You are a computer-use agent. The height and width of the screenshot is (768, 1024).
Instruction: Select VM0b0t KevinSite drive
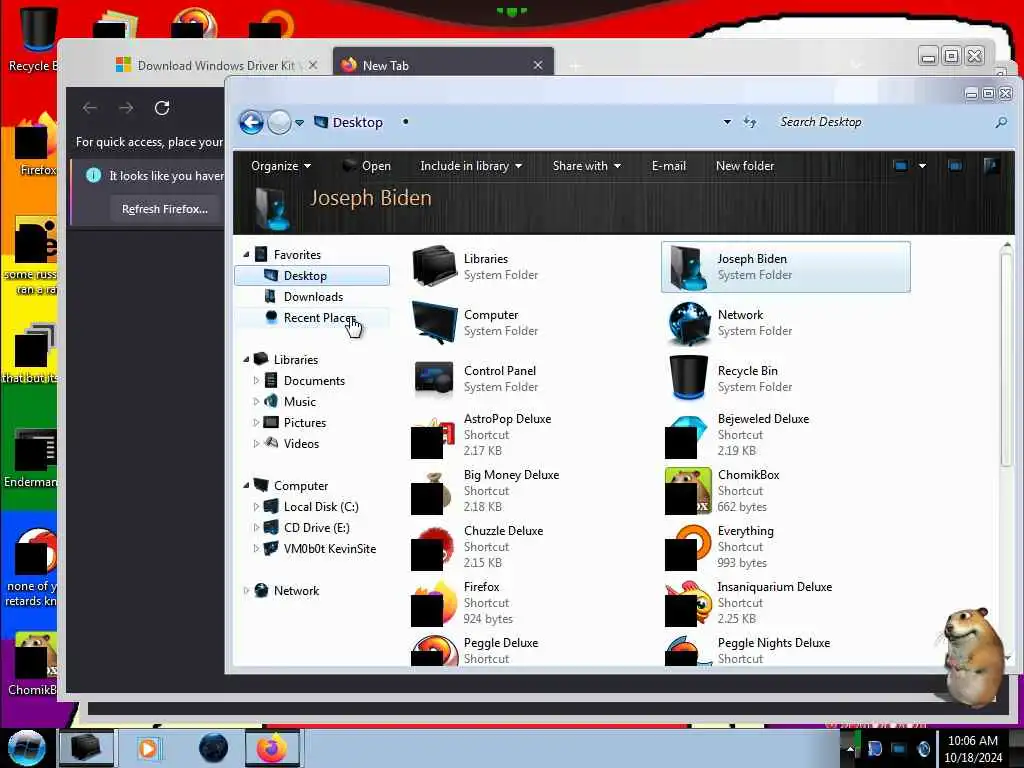(x=329, y=549)
